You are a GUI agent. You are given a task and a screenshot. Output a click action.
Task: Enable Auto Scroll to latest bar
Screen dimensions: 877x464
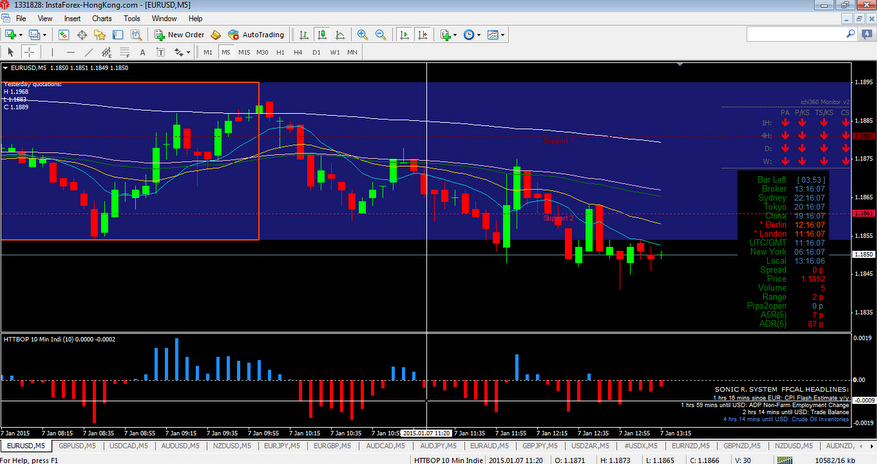coord(404,35)
